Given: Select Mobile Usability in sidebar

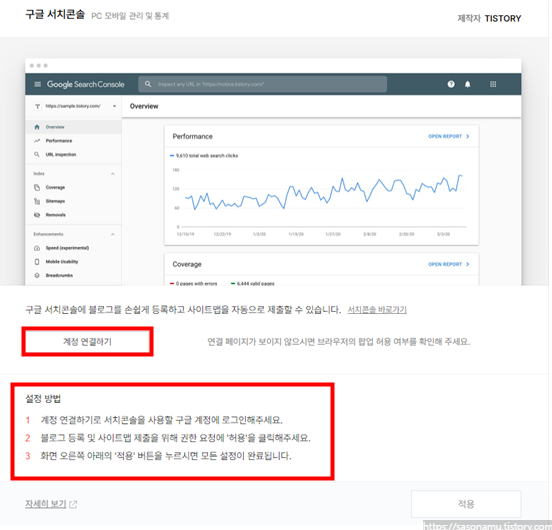Looking at the screenshot, I should click(74, 261).
